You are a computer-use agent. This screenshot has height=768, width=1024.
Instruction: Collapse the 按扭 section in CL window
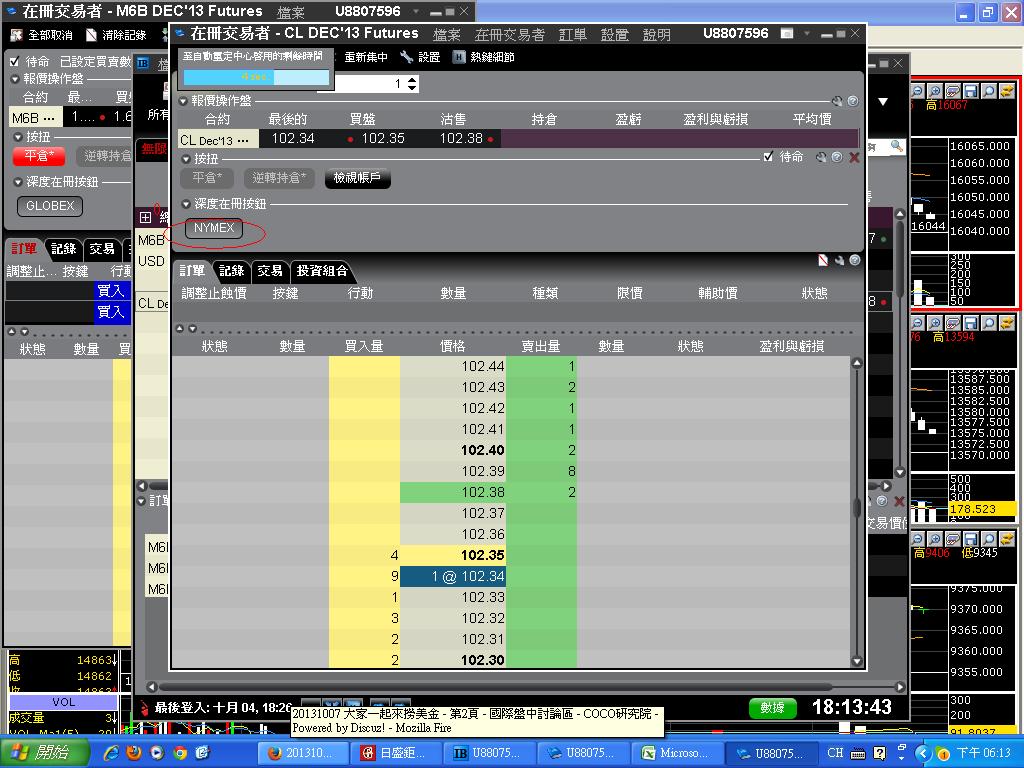pos(186,159)
